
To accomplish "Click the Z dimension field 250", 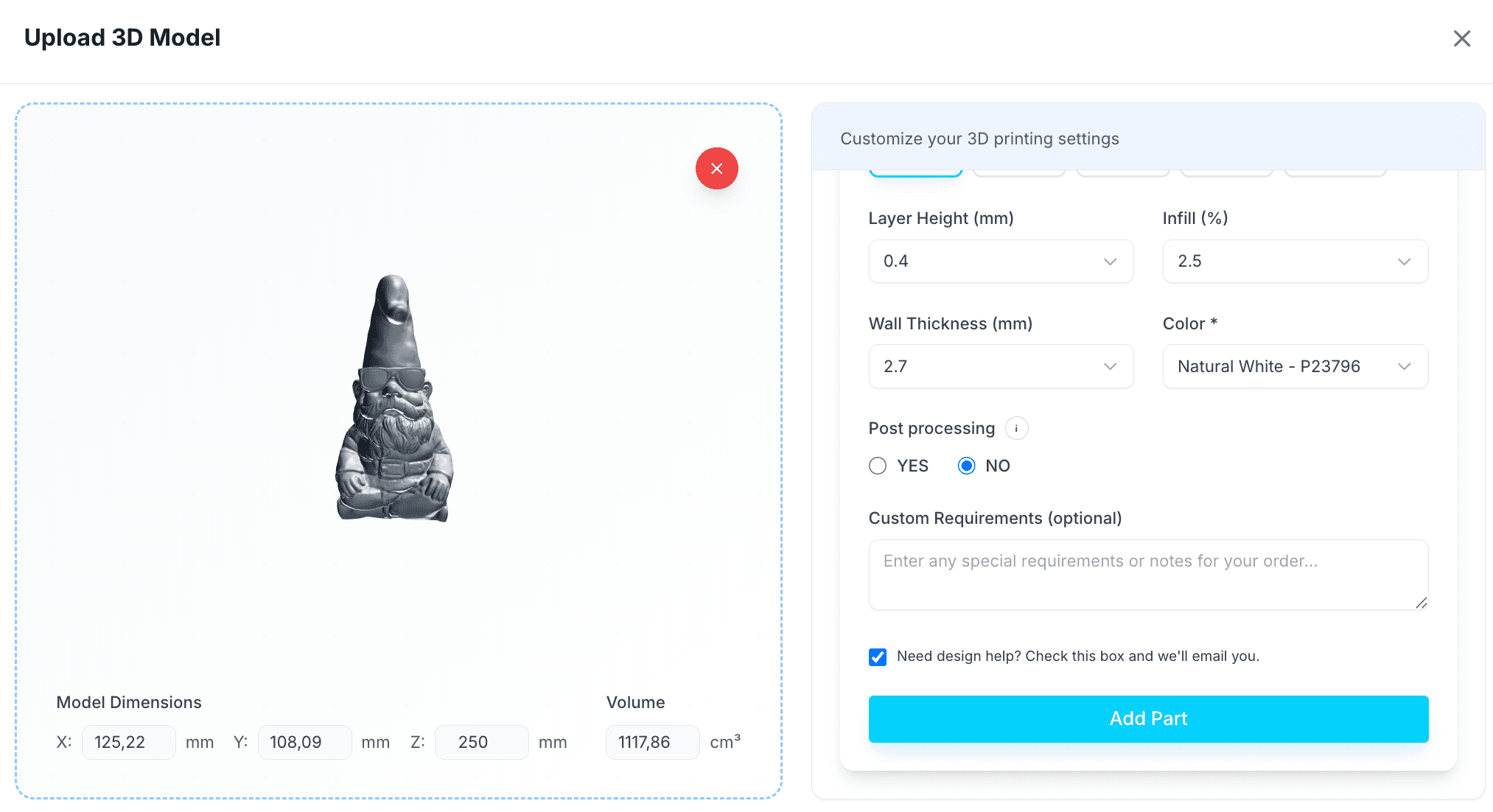I will (x=481, y=742).
